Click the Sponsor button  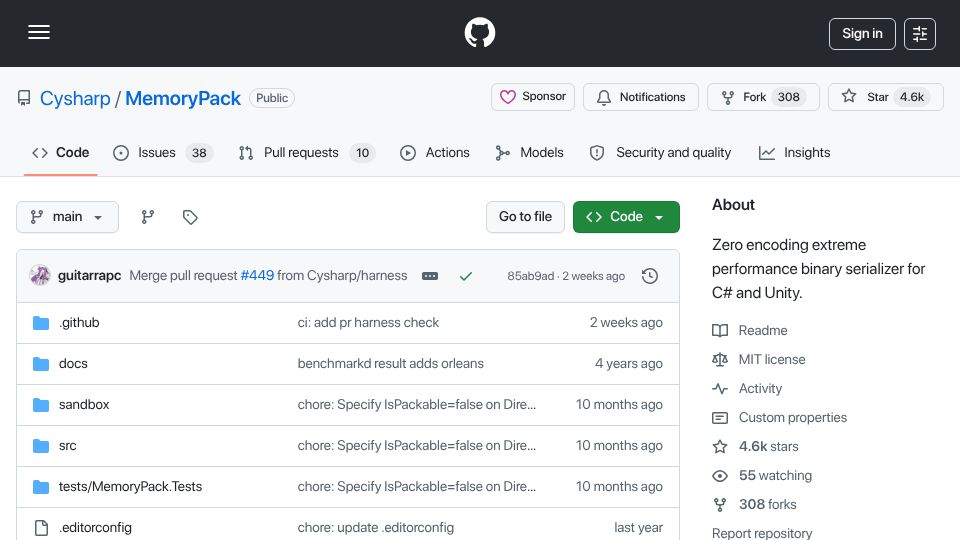point(533,97)
